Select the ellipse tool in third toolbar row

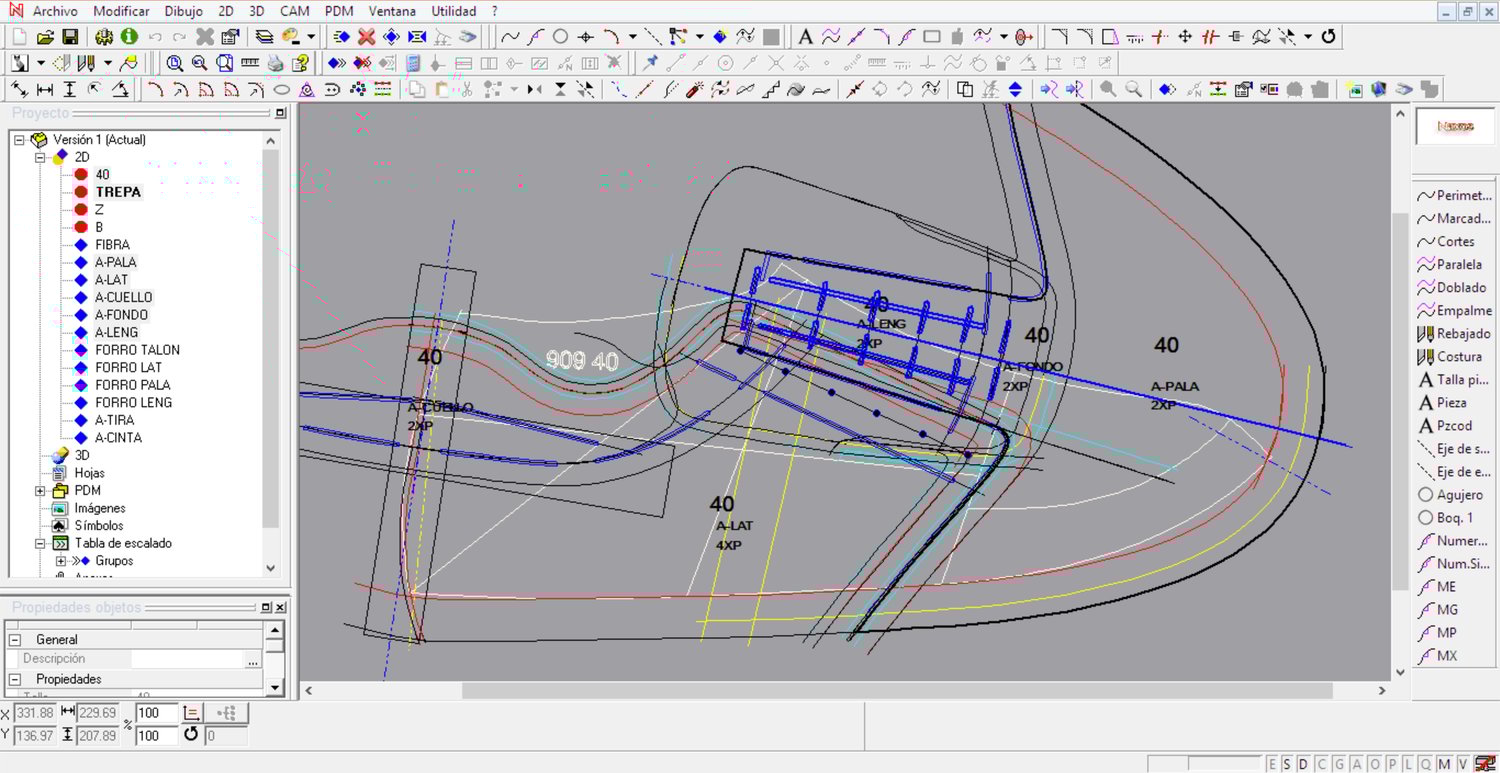(x=282, y=90)
